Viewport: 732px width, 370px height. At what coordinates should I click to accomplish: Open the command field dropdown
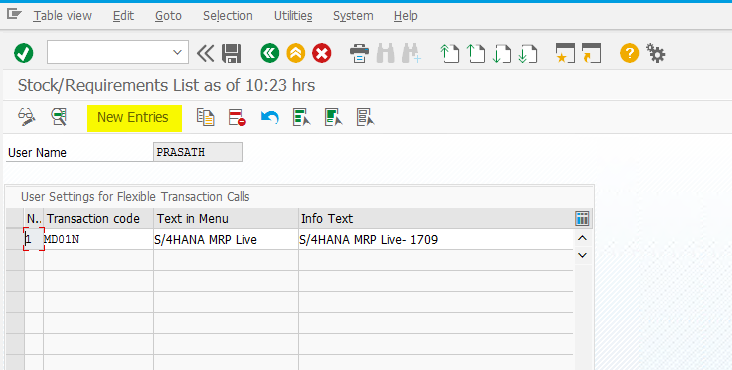coord(177,52)
